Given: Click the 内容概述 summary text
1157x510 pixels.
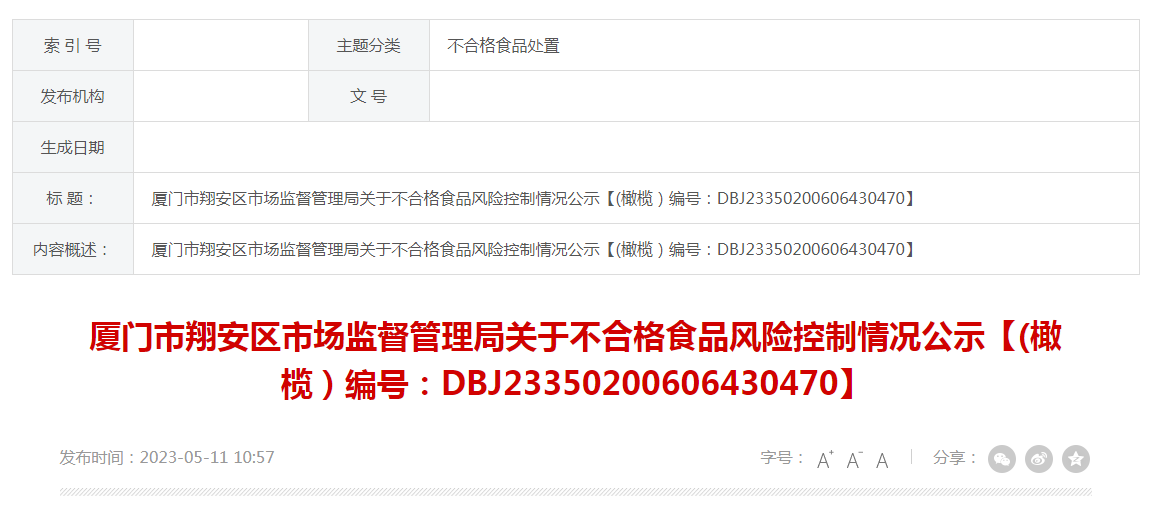Looking at the screenshot, I should 533,249.
